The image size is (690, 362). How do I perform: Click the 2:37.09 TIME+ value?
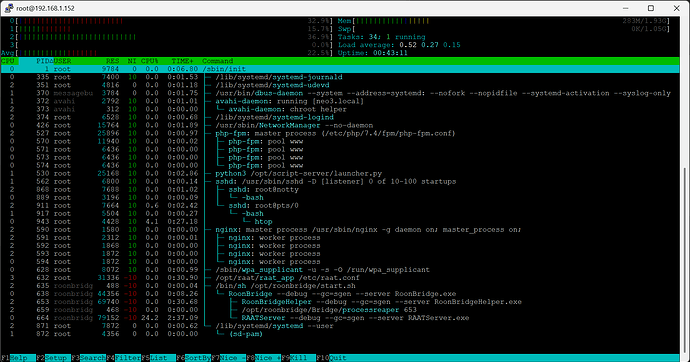click(183, 318)
